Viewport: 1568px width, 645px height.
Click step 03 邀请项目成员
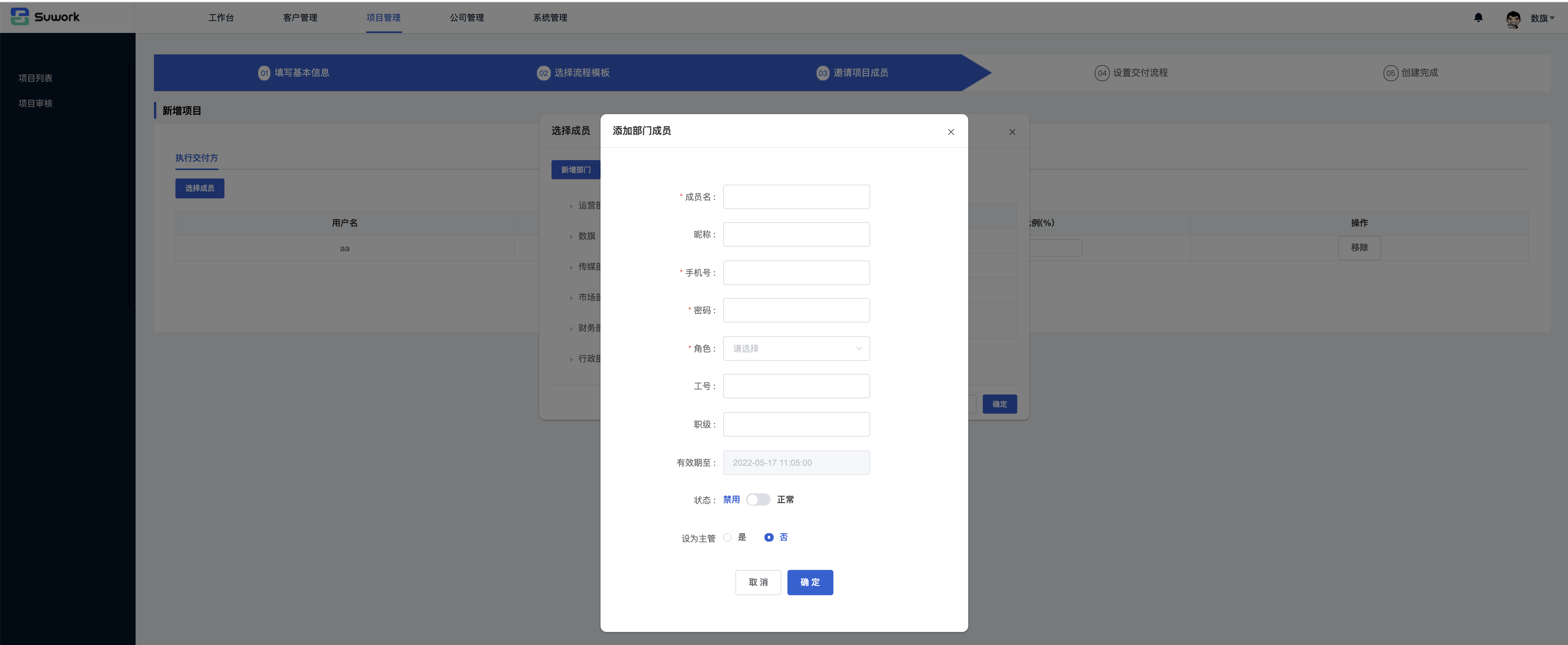coord(852,73)
